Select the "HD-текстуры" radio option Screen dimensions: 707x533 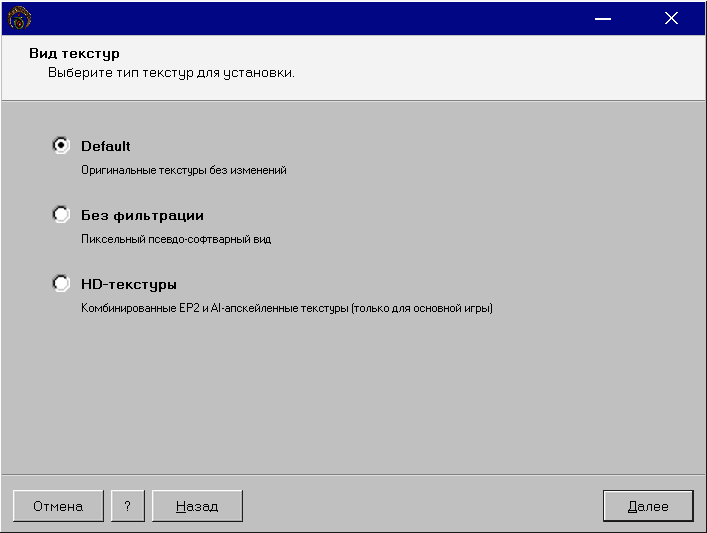click(x=61, y=283)
